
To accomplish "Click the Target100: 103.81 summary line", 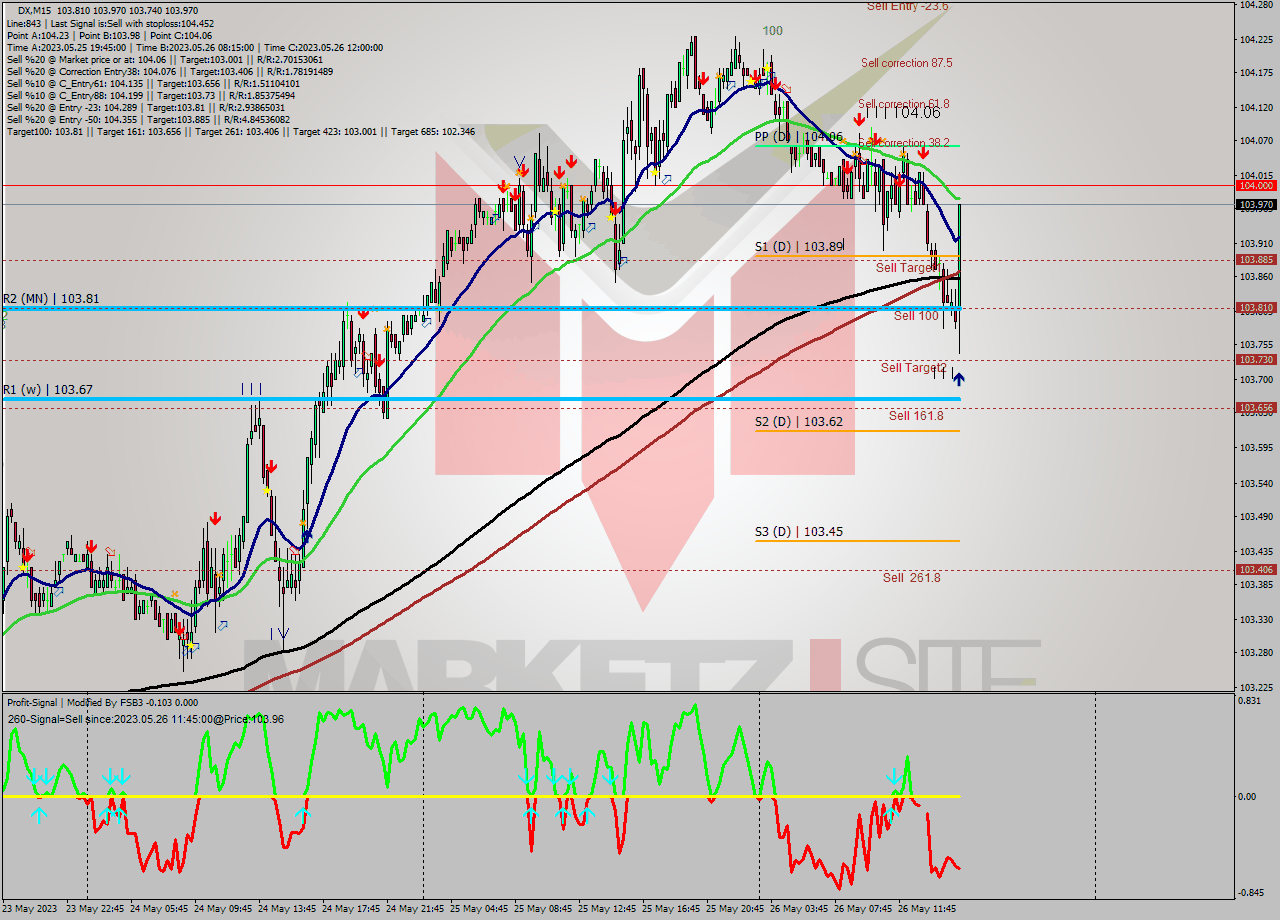I will click(240, 131).
